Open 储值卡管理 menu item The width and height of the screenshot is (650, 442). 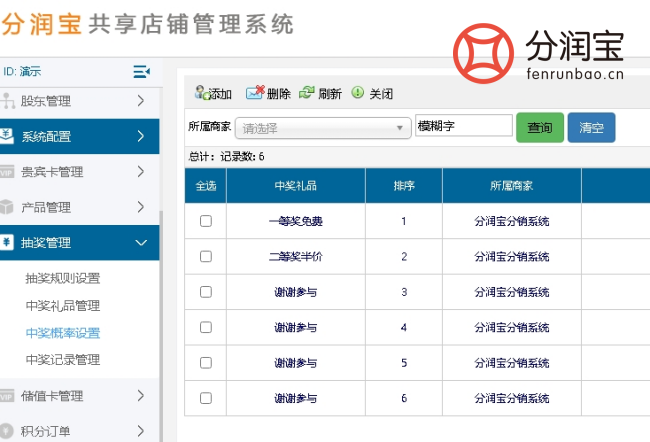tap(80, 396)
